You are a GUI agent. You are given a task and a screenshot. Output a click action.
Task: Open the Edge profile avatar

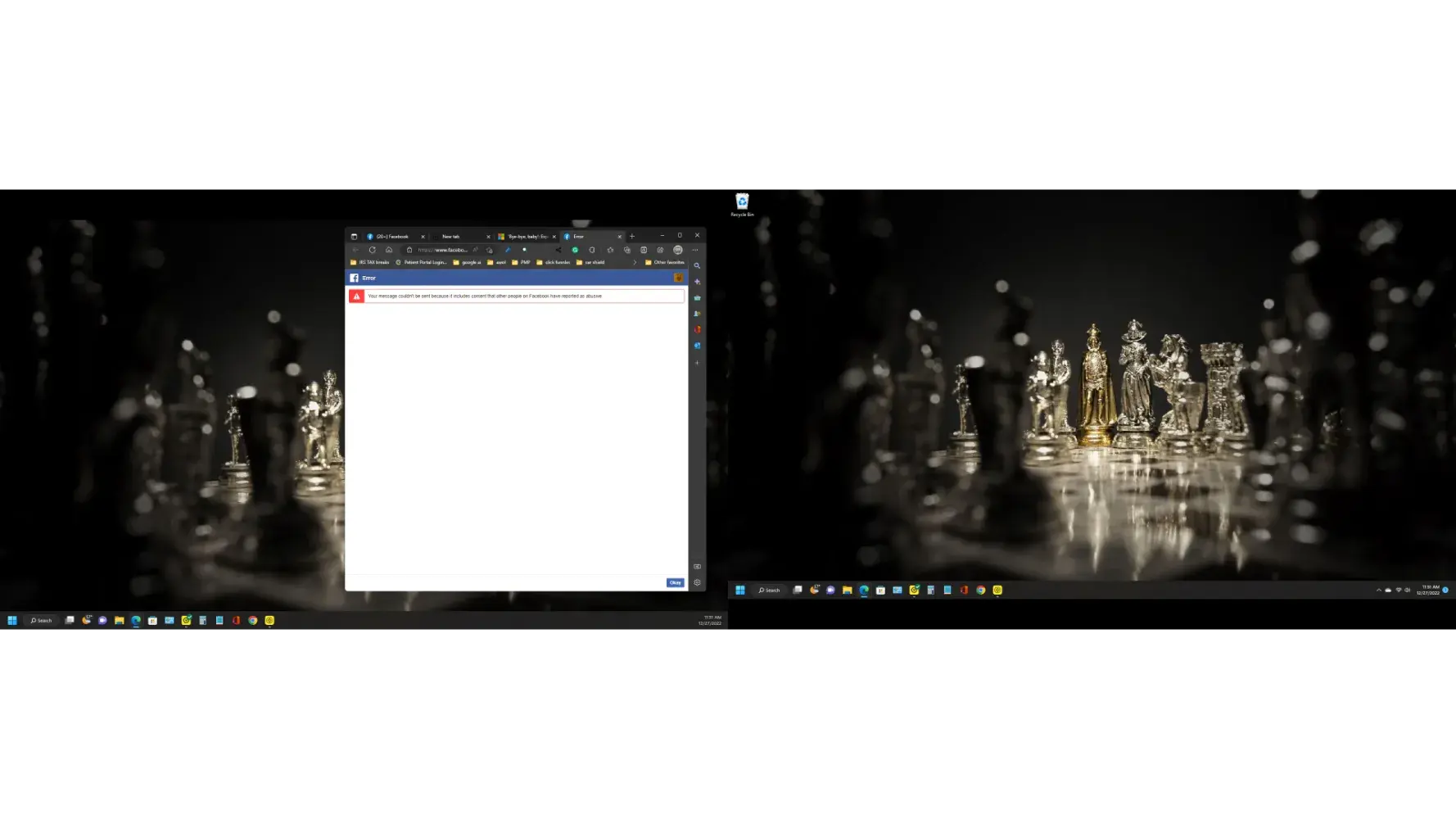pyautogui.click(x=678, y=250)
